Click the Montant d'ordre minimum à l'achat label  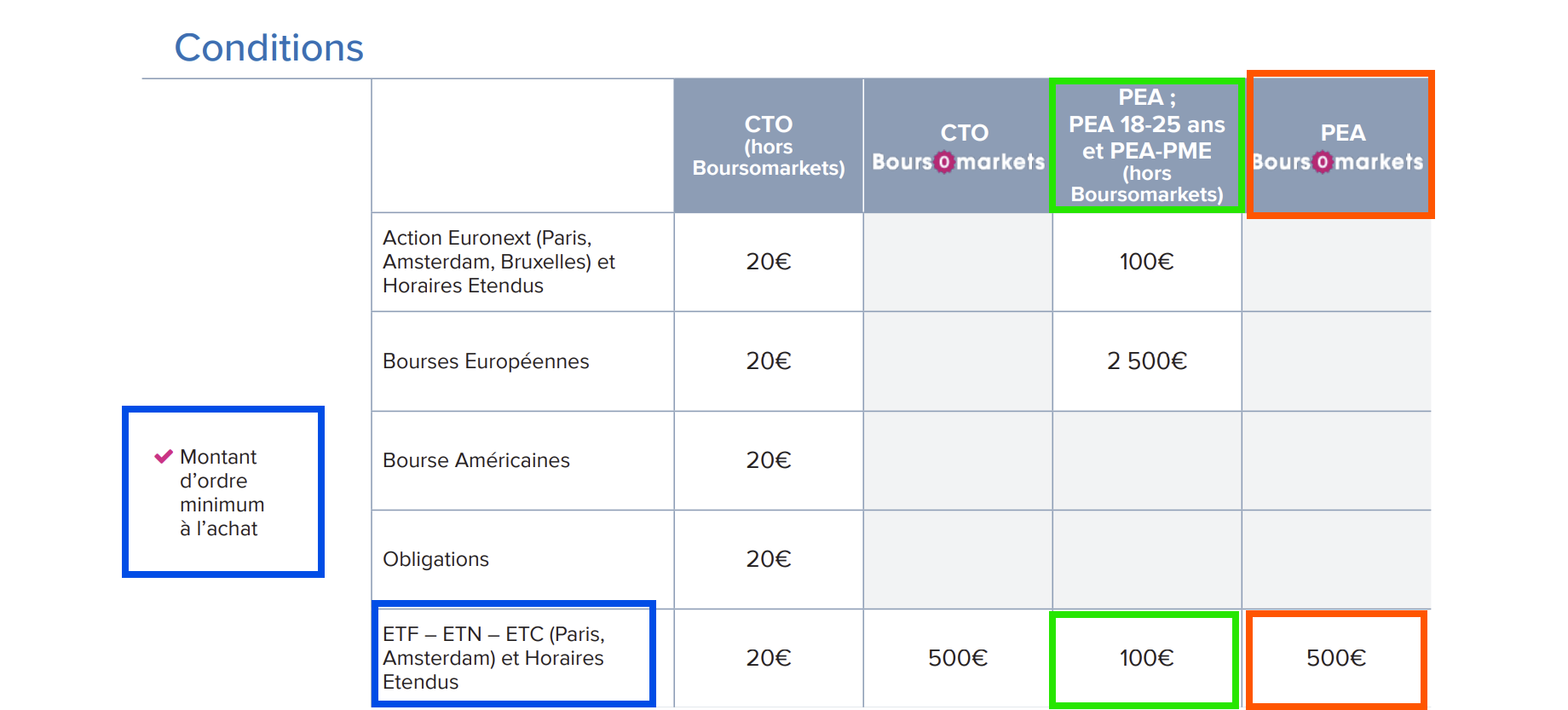click(222, 493)
